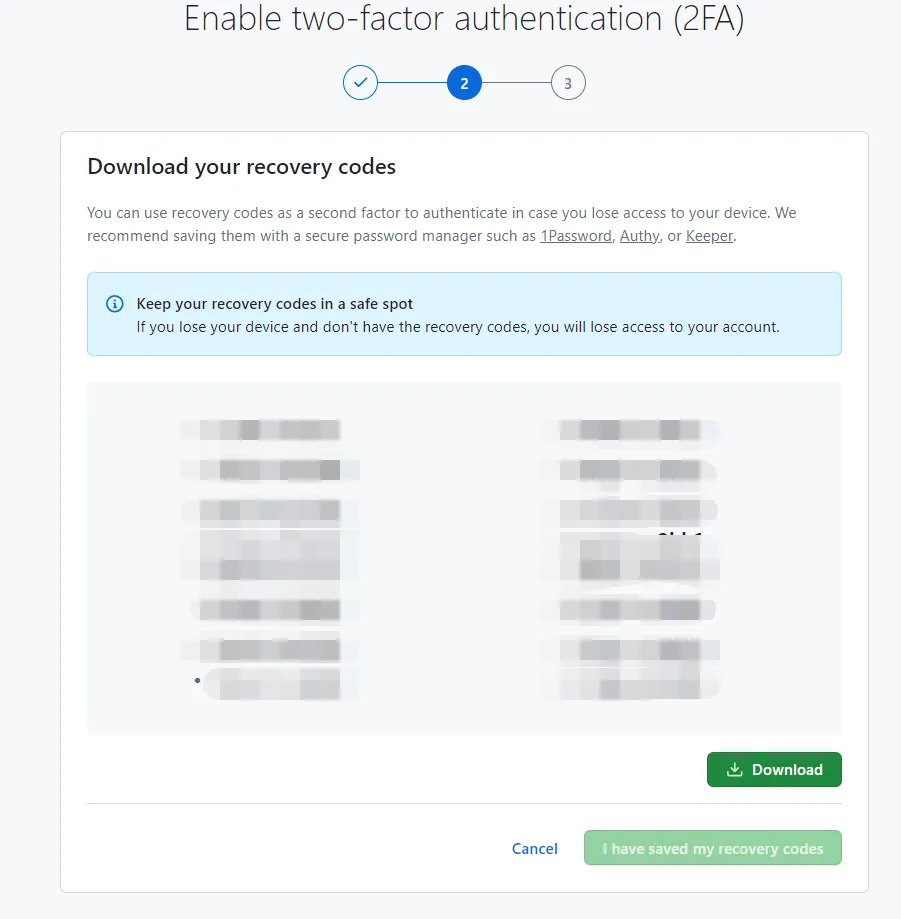Visit the Keeper password manager link
Viewport: 901px width, 919px height.
coord(709,237)
